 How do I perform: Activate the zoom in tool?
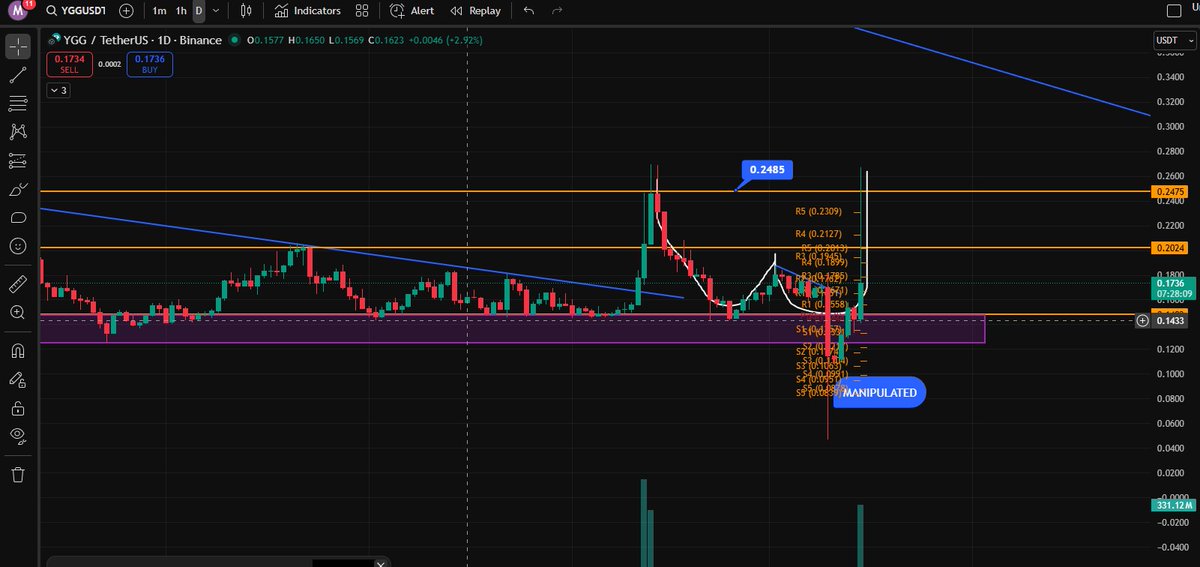coord(17,312)
